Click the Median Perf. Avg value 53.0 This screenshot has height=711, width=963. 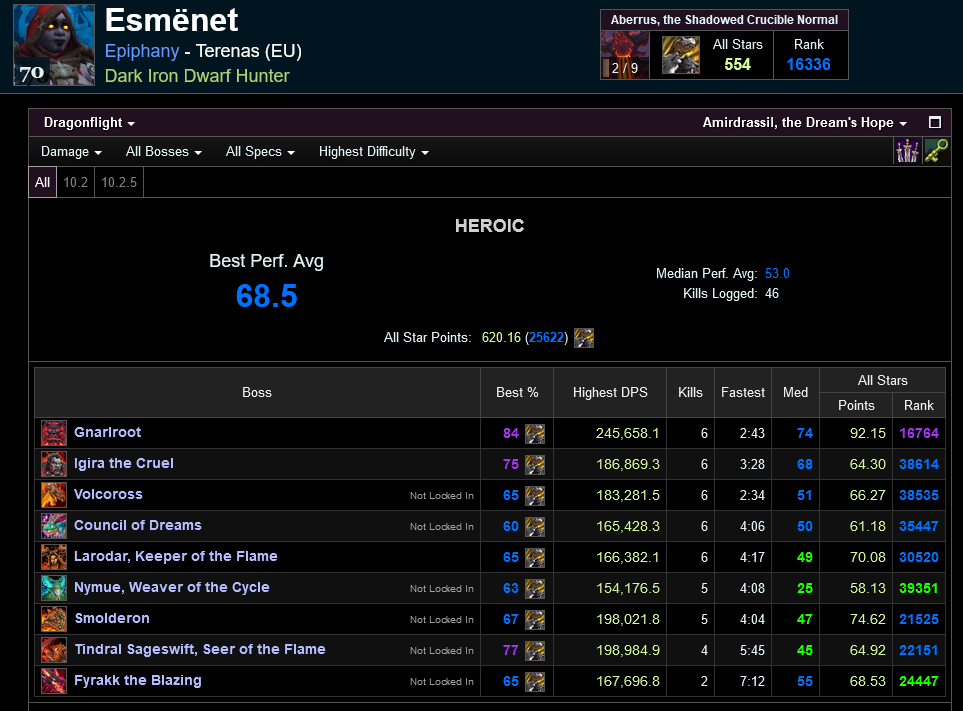[777, 274]
